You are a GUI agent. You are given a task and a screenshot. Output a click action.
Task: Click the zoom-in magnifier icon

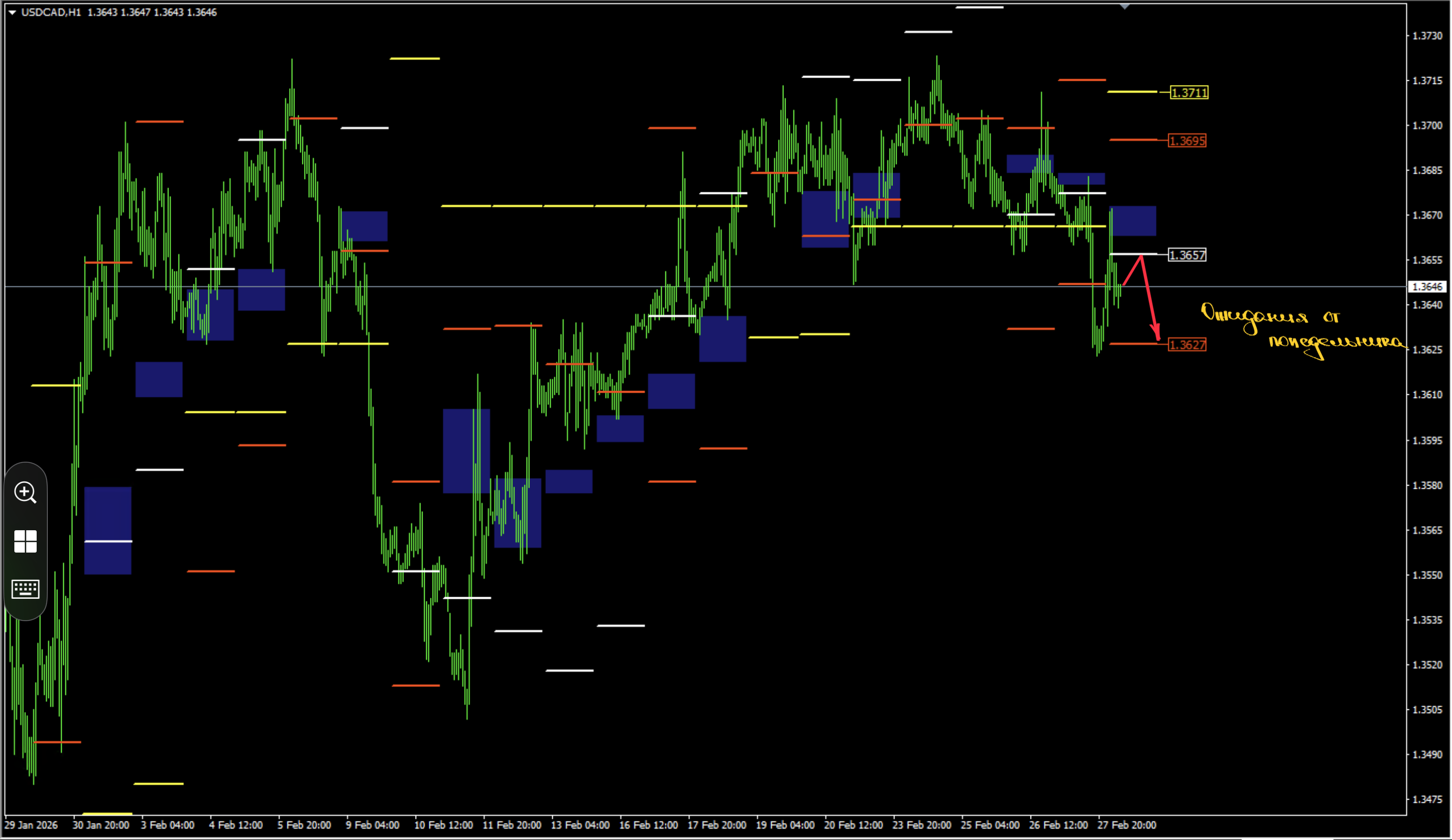[26, 493]
